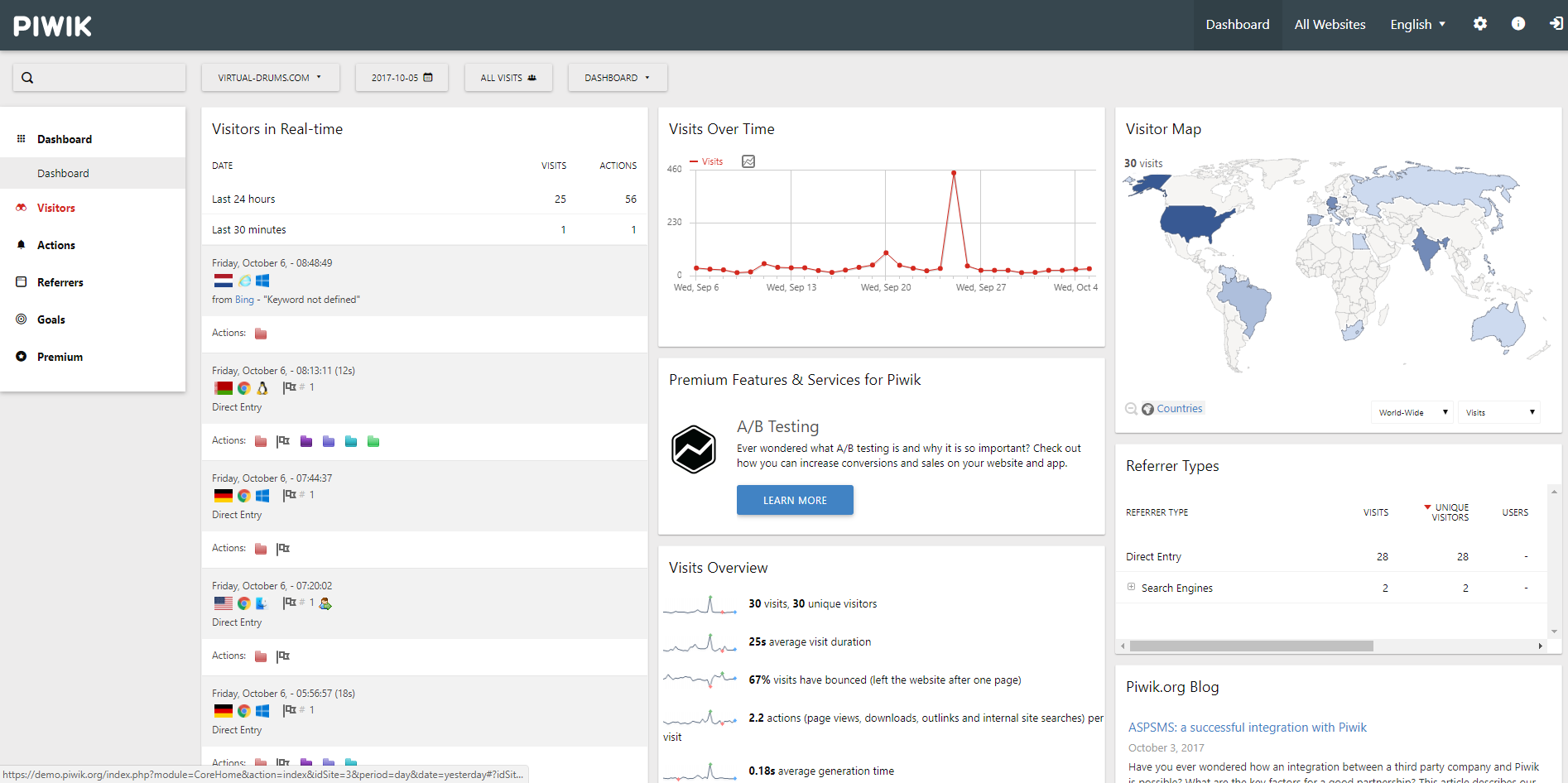Click the Countries link on Visitor Map
The image size is (1568, 783).
(x=1179, y=409)
